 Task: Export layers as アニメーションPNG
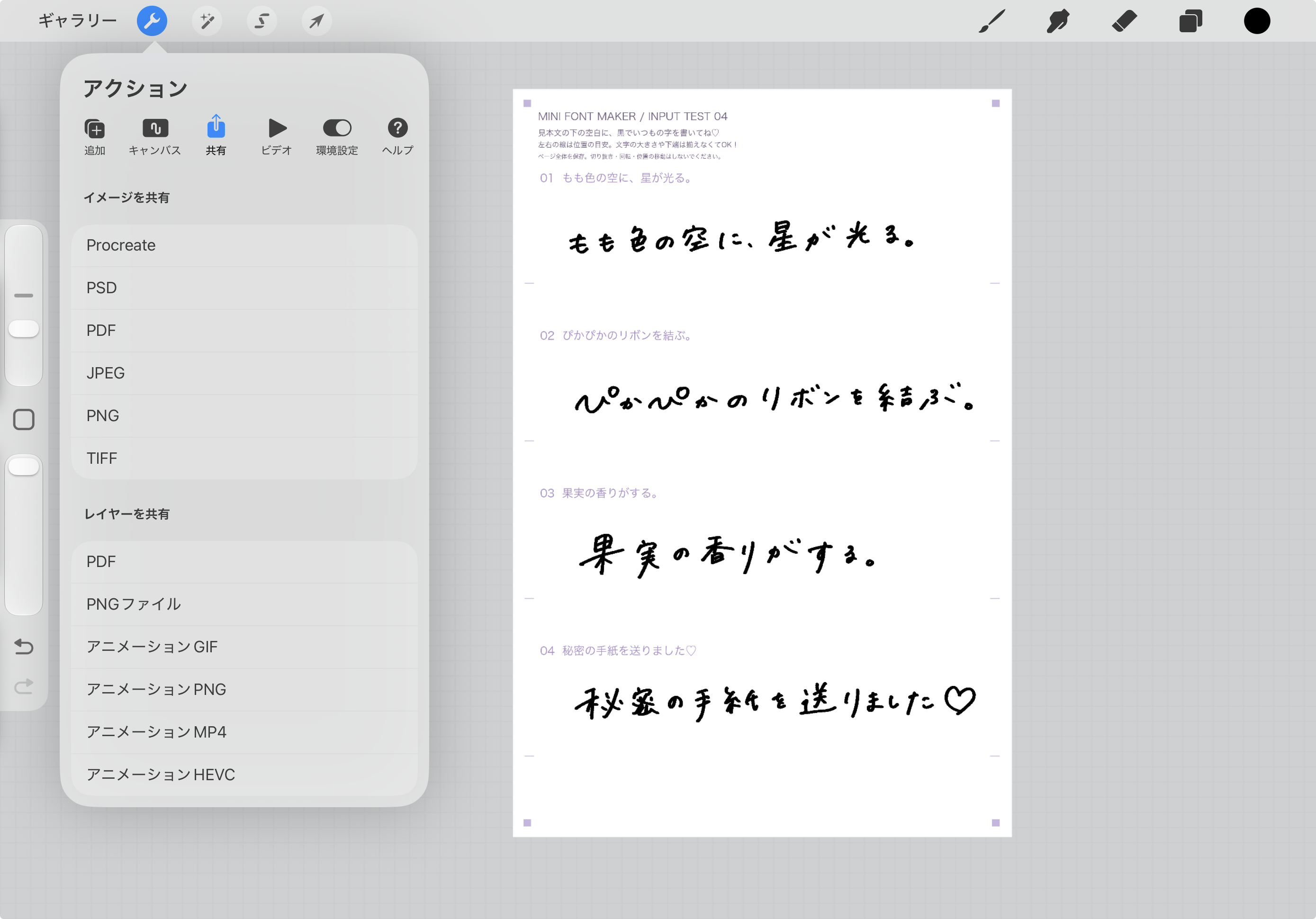tap(245, 690)
